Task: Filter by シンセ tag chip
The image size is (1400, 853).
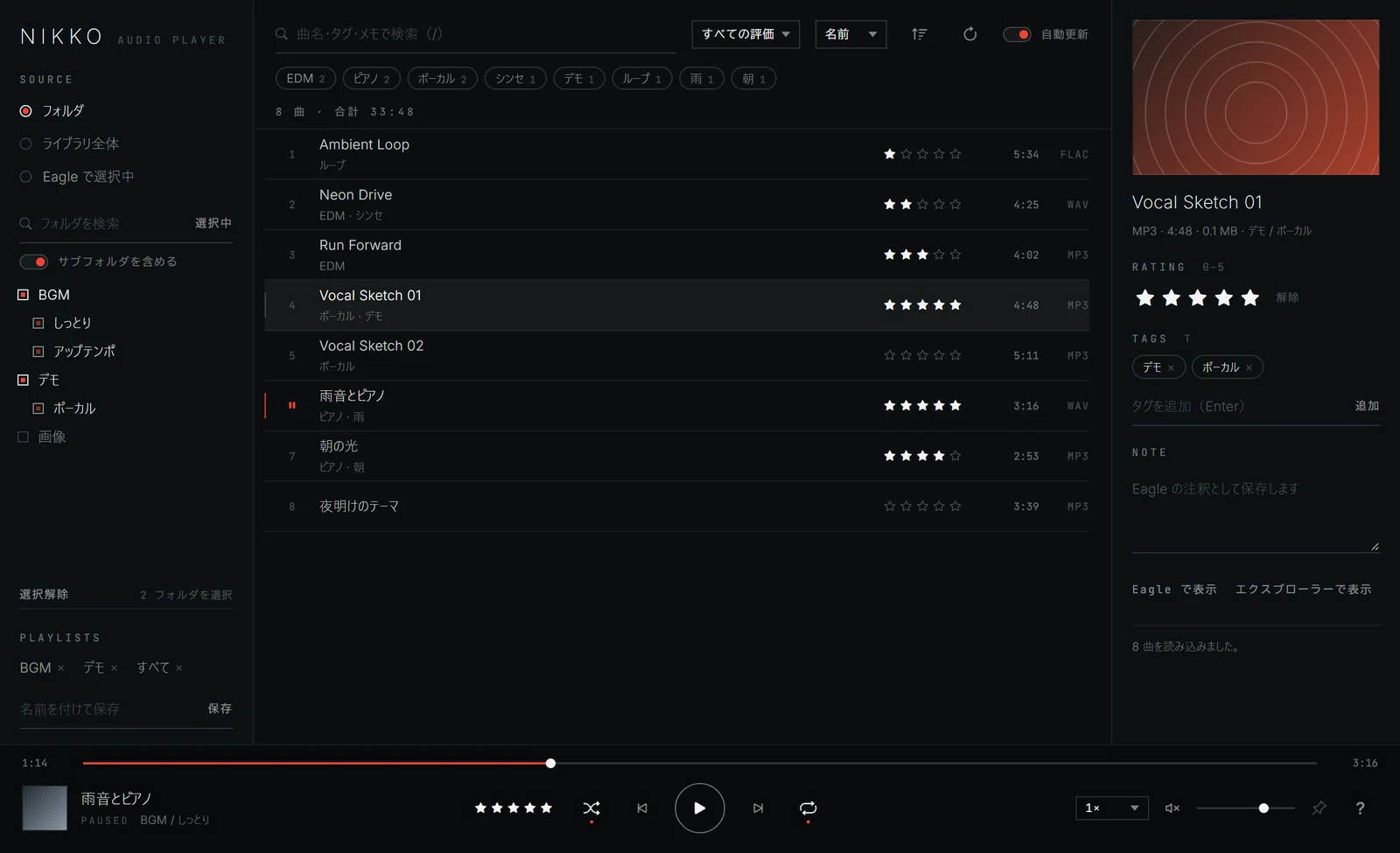Action: pyautogui.click(x=515, y=79)
